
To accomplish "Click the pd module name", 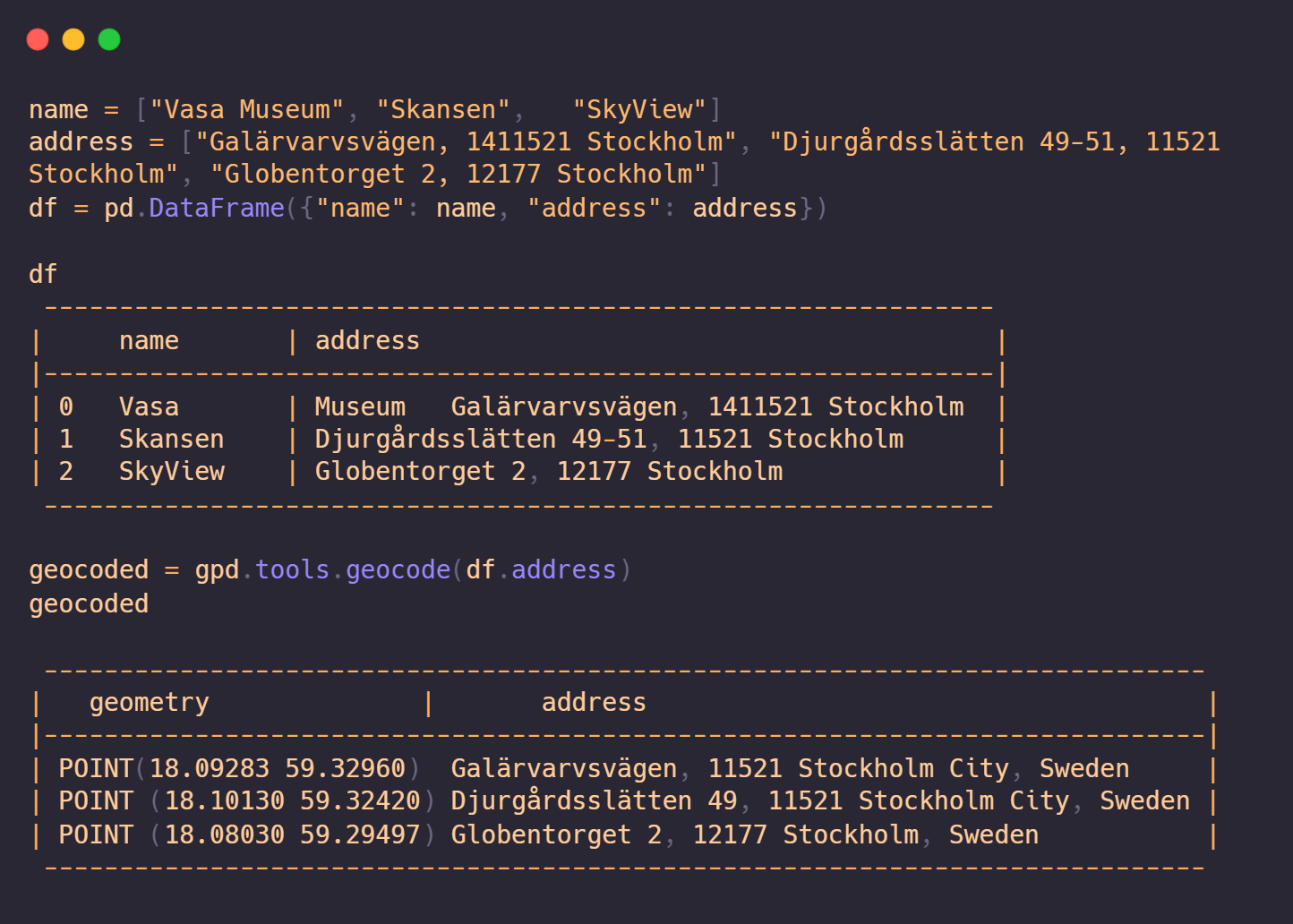I will pyautogui.click(x=119, y=208).
